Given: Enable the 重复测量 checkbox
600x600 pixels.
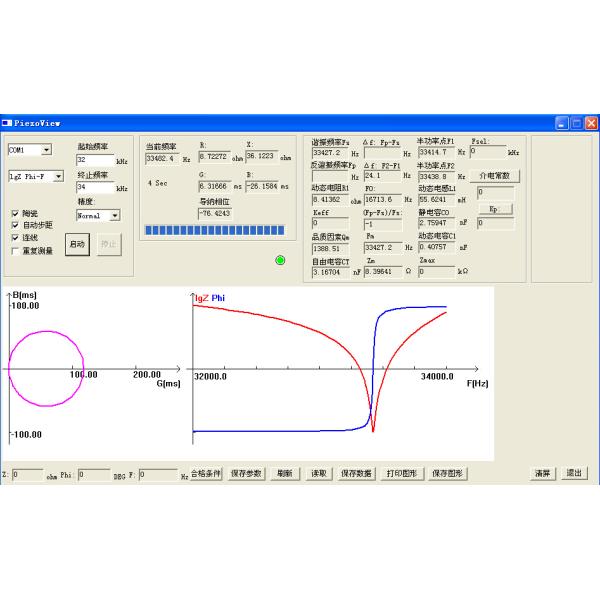Looking at the screenshot, I should 14,250.
